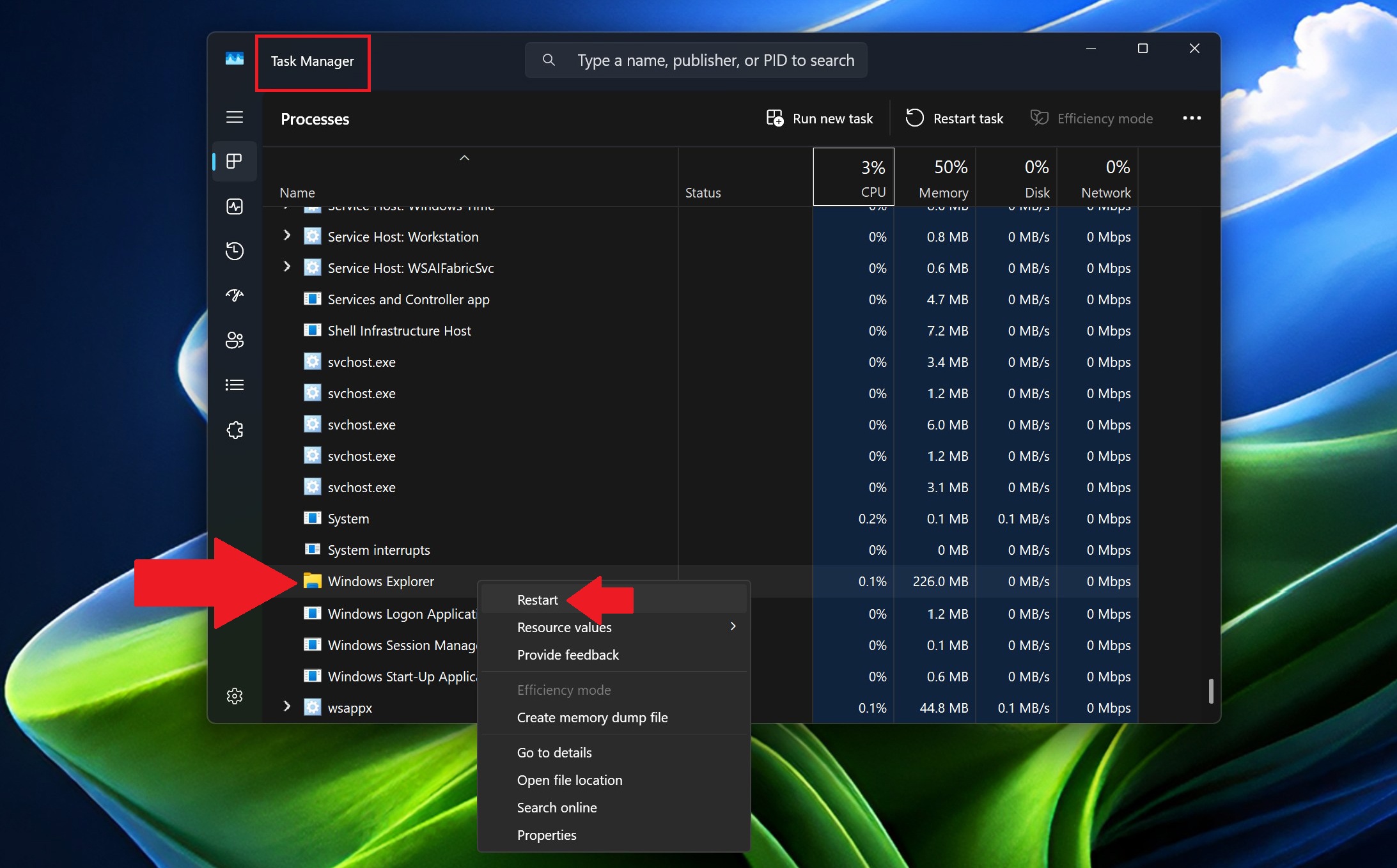The image size is (1397, 868).
Task: Minimize the Task Manager window
Action: (x=1091, y=48)
